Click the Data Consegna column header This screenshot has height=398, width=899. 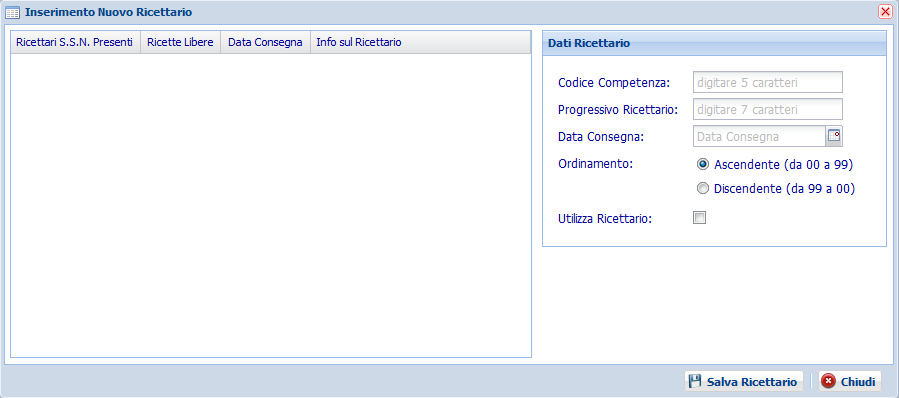pos(265,42)
